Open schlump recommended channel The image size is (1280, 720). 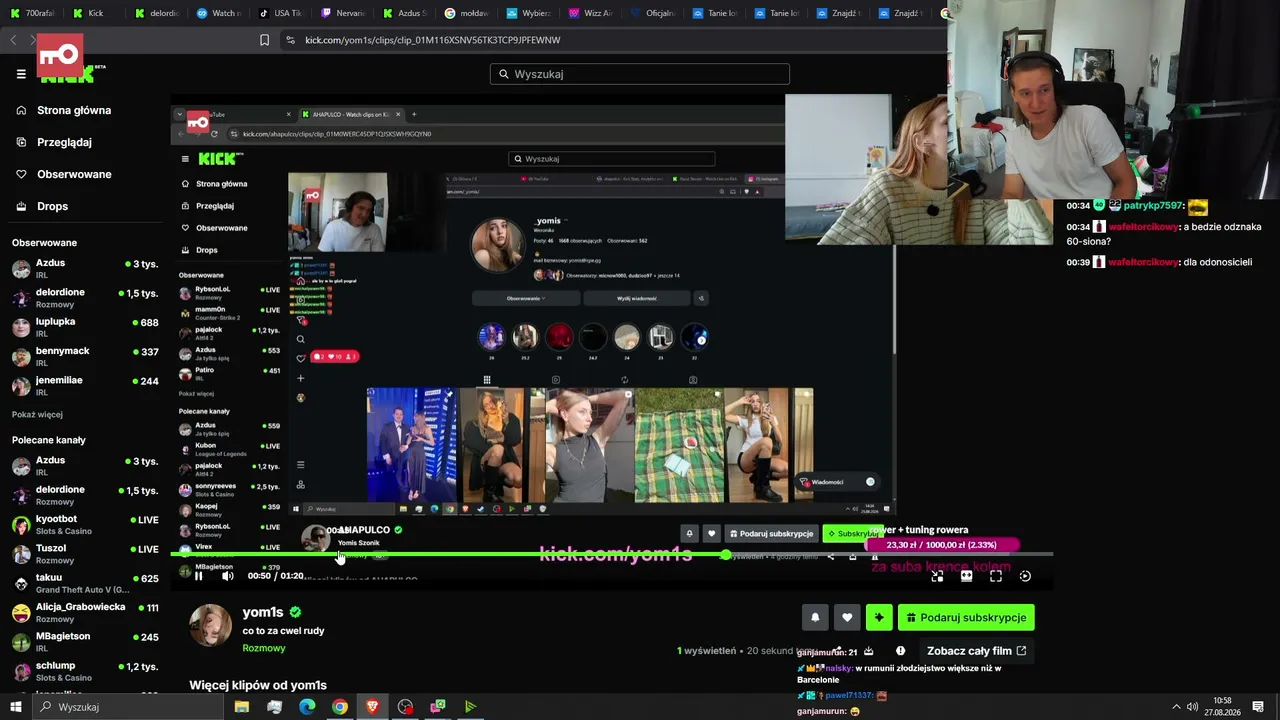[x=85, y=671]
